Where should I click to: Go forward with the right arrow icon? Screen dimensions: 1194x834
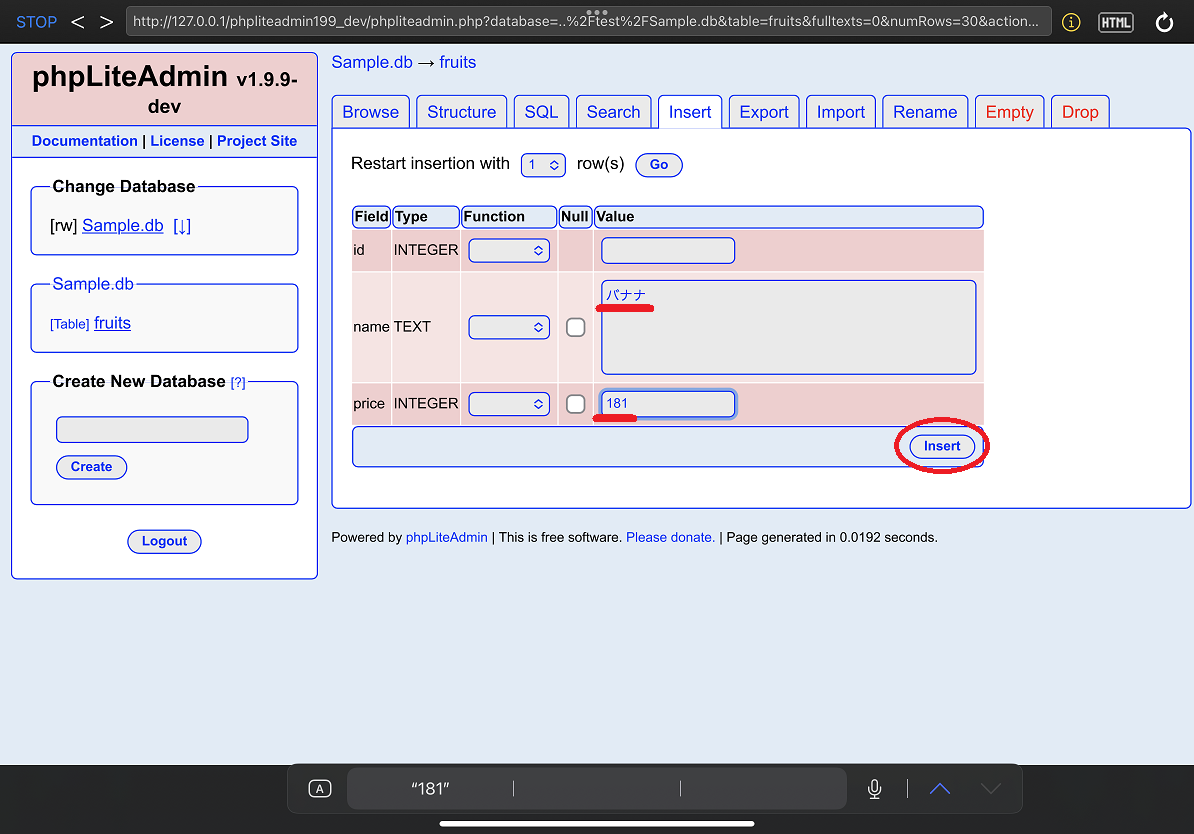pyautogui.click(x=106, y=22)
